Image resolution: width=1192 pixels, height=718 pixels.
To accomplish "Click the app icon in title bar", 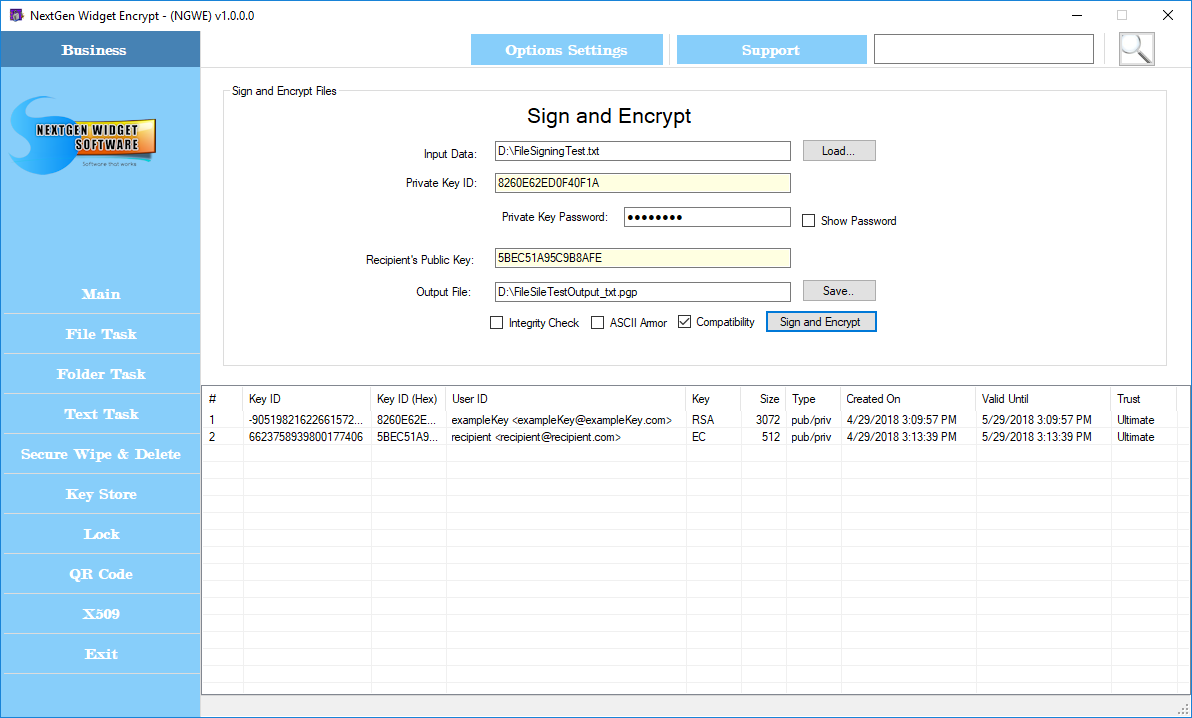I will [16, 15].
